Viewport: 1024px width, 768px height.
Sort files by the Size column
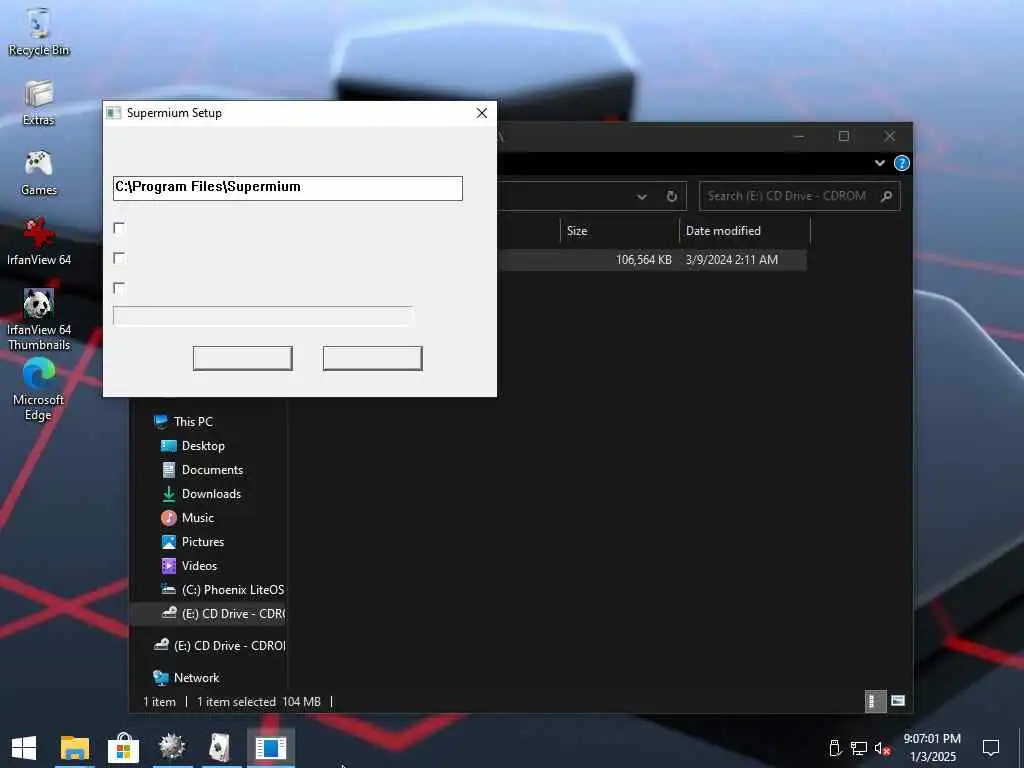pos(620,231)
